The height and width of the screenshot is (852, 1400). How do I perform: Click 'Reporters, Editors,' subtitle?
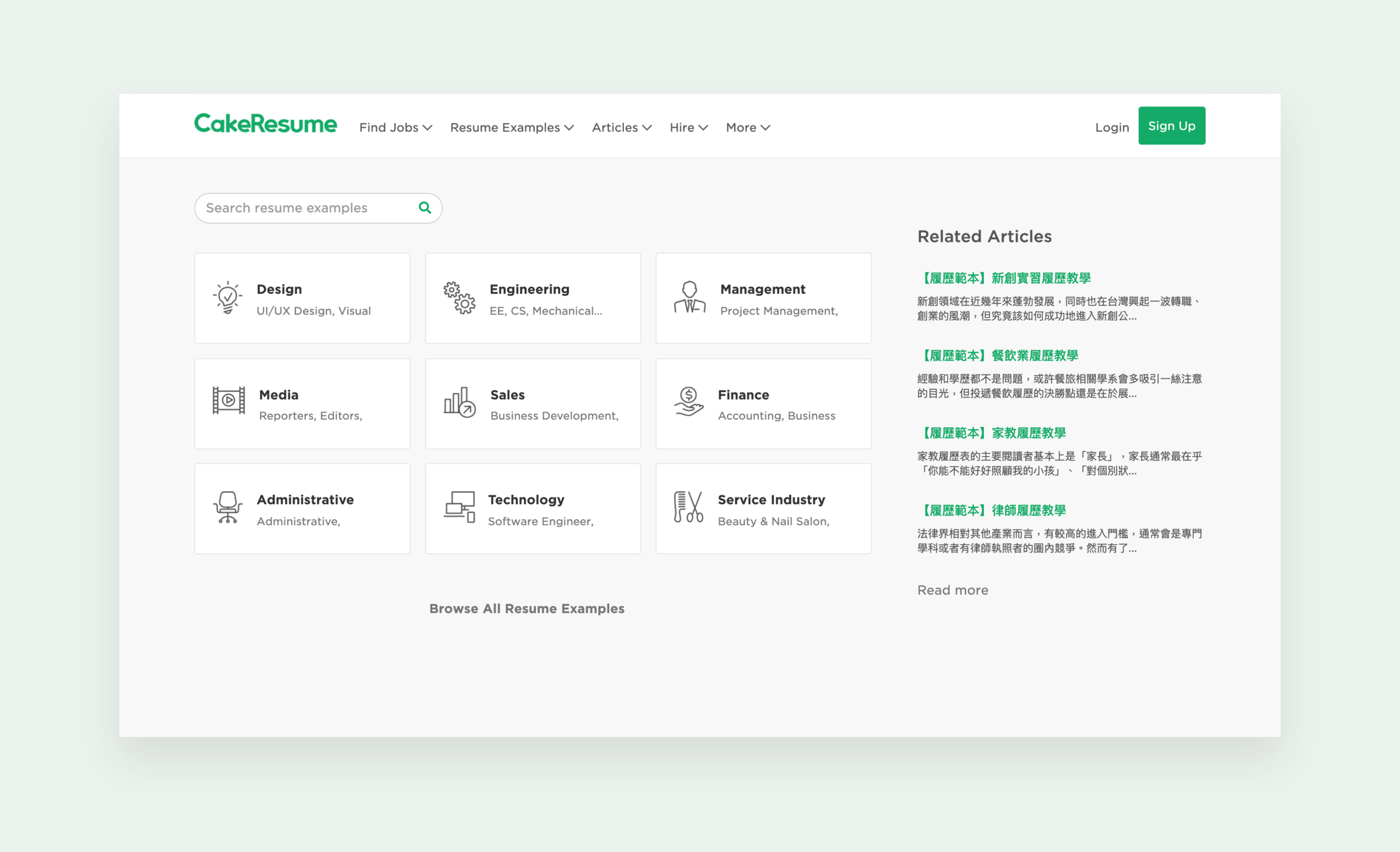tap(311, 416)
